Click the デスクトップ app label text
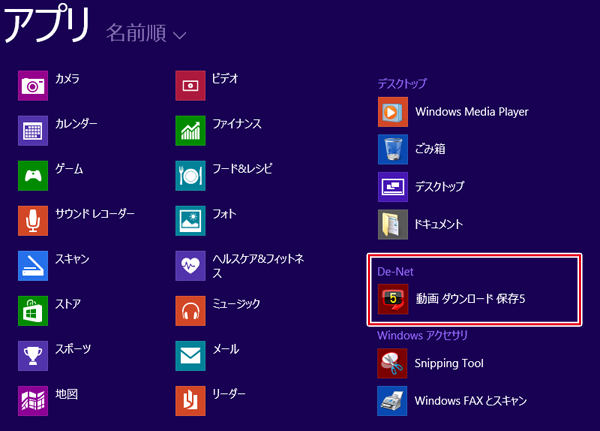 (440, 187)
